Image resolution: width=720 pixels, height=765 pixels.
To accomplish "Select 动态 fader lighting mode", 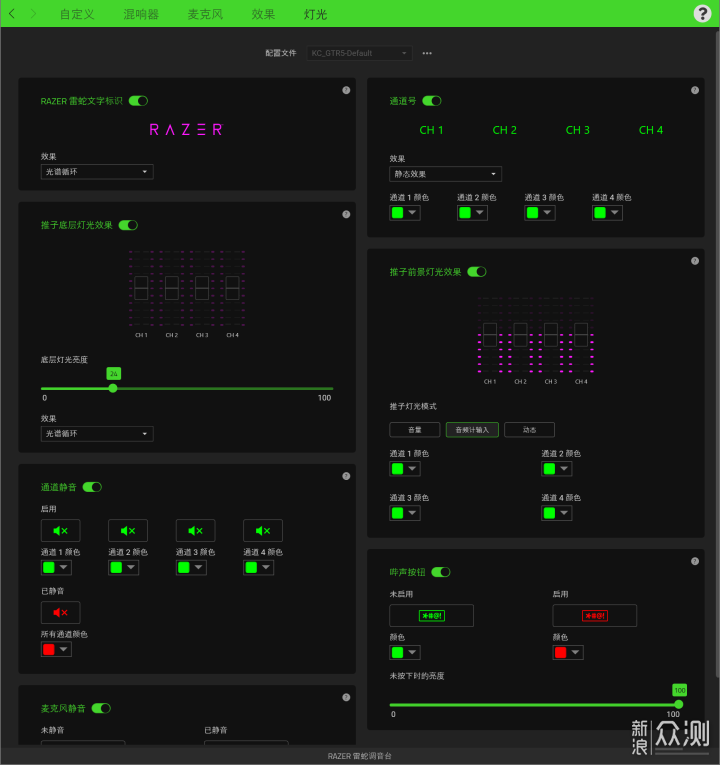I will click(x=529, y=430).
